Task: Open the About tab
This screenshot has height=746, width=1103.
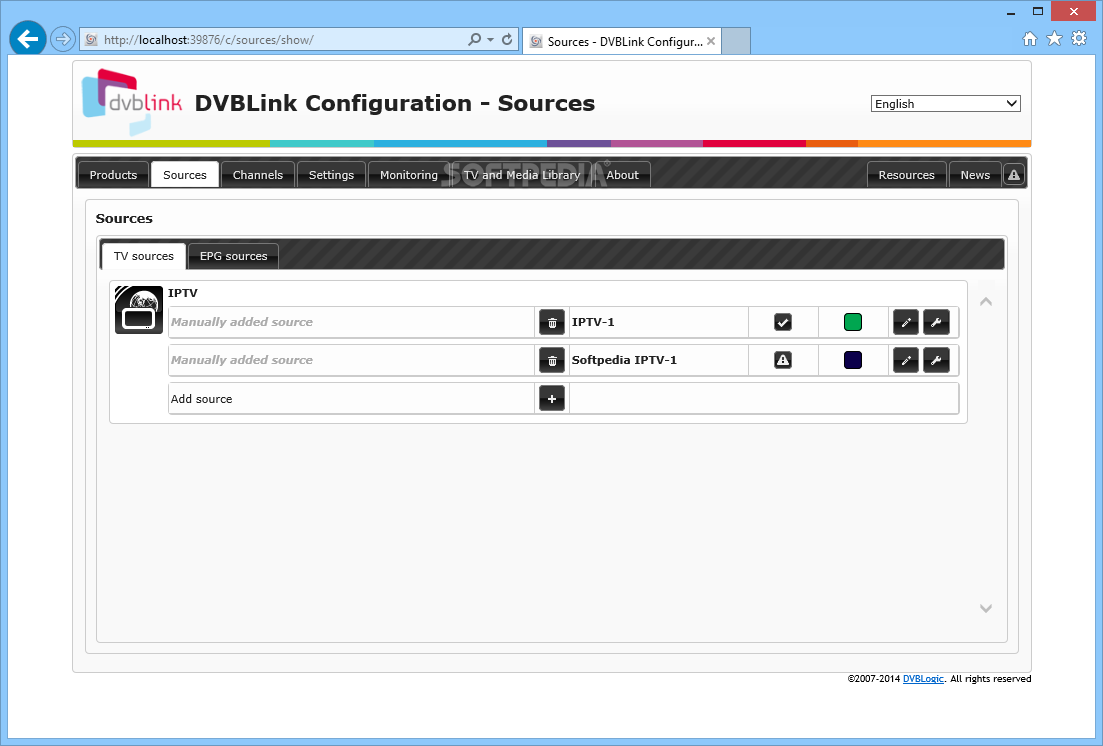Action: 623,175
